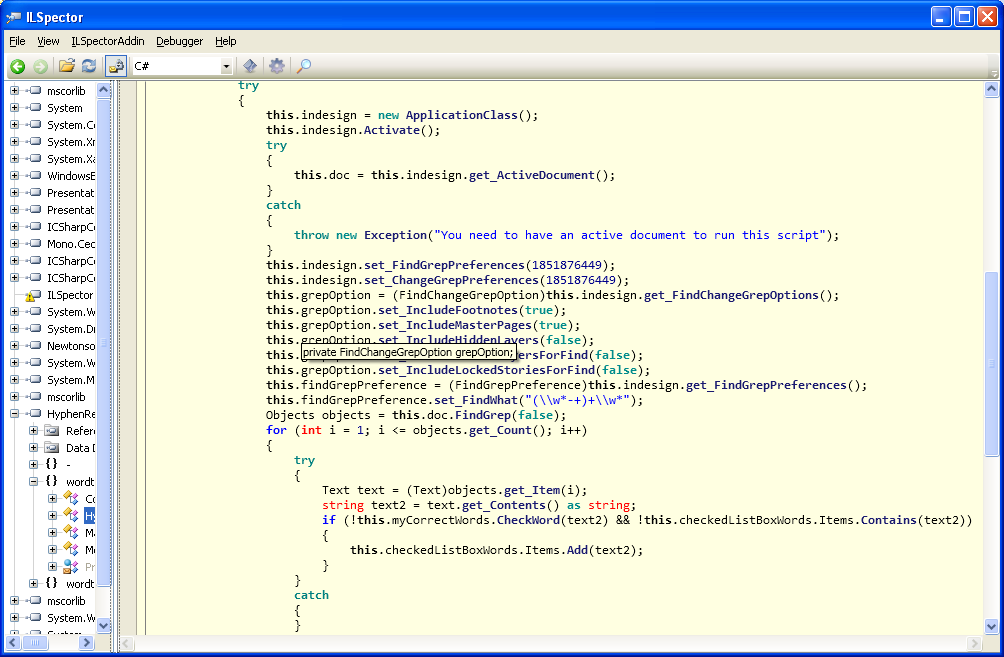The height and width of the screenshot is (657, 1004).
Task: Click the System.D assembly icon
Action: 35,328
